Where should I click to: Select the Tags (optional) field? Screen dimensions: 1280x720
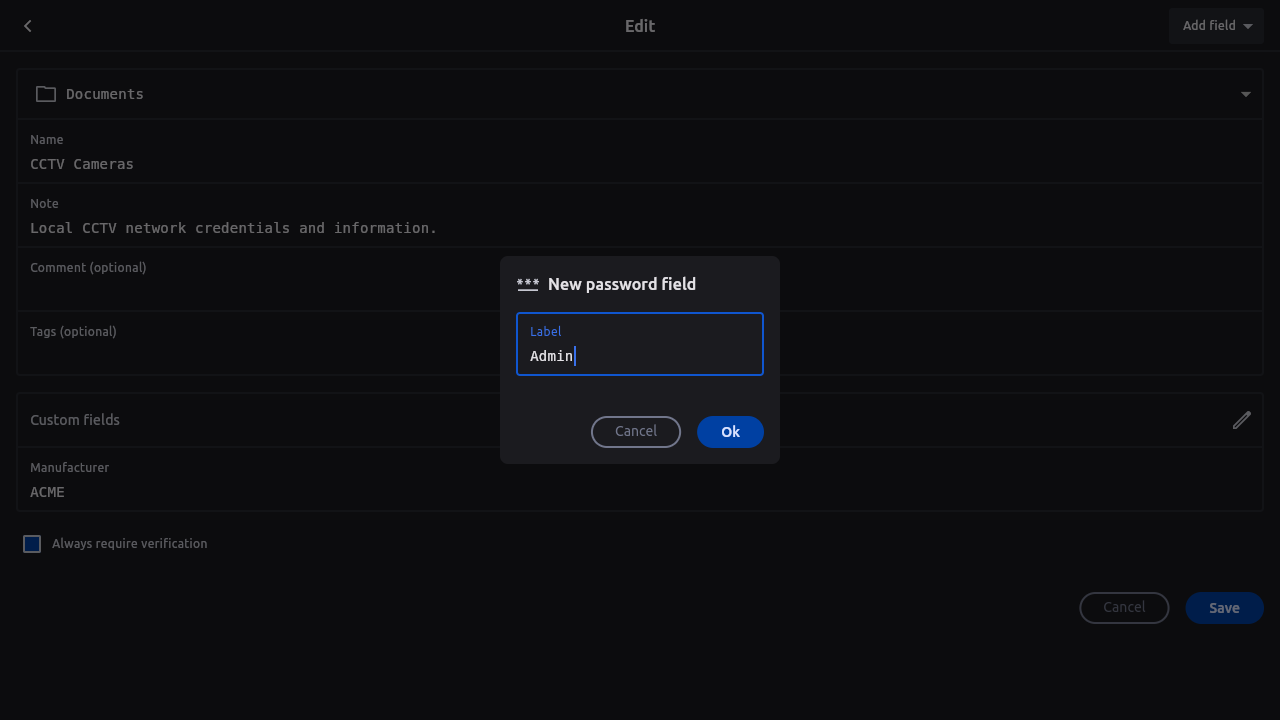coord(640,344)
